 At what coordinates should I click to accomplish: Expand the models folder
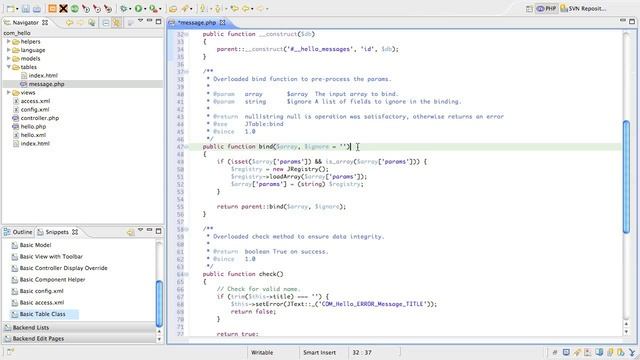tap(9, 58)
